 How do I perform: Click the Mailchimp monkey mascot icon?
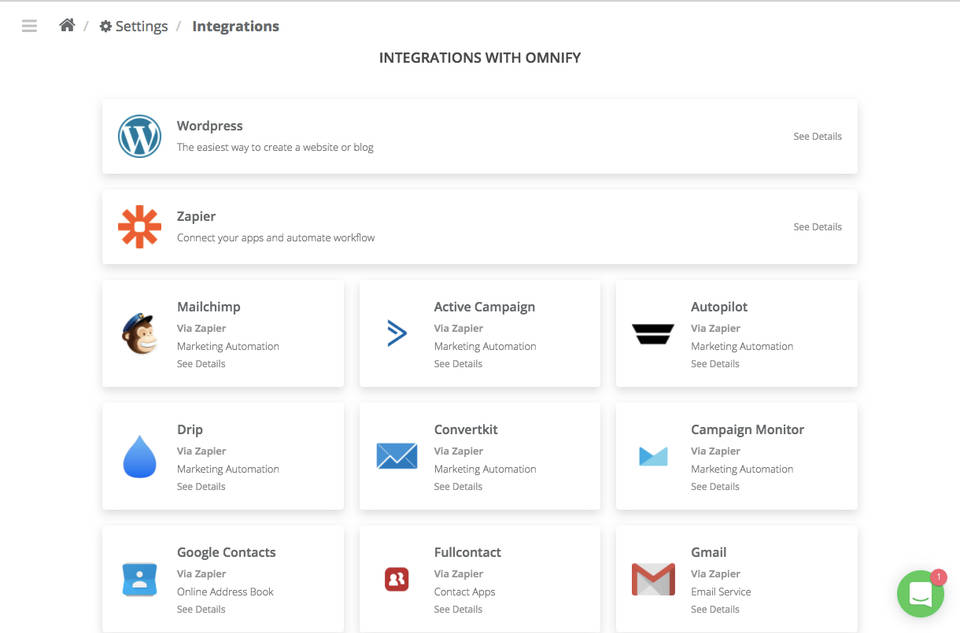click(x=139, y=334)
